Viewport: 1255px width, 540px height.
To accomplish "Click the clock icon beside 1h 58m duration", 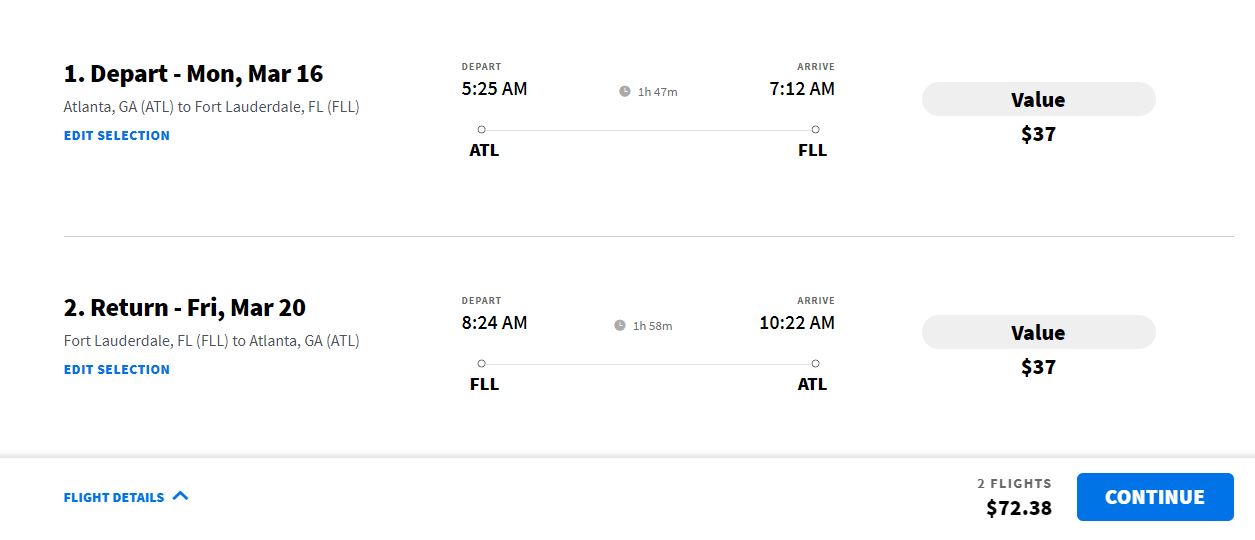I will (x=620, y=325).
